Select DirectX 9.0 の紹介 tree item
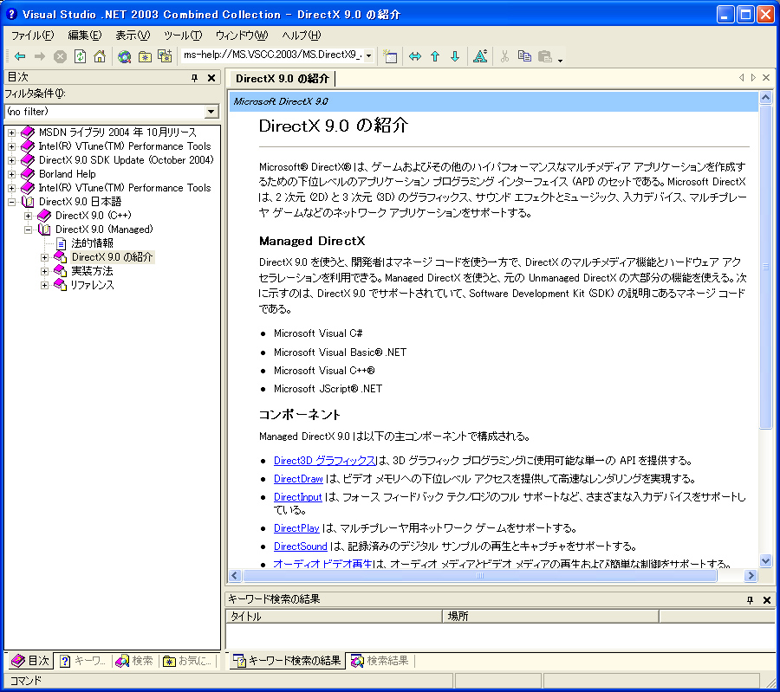This screenshot has height=692, width=780. pyautogui.click(x=112, y=257)
